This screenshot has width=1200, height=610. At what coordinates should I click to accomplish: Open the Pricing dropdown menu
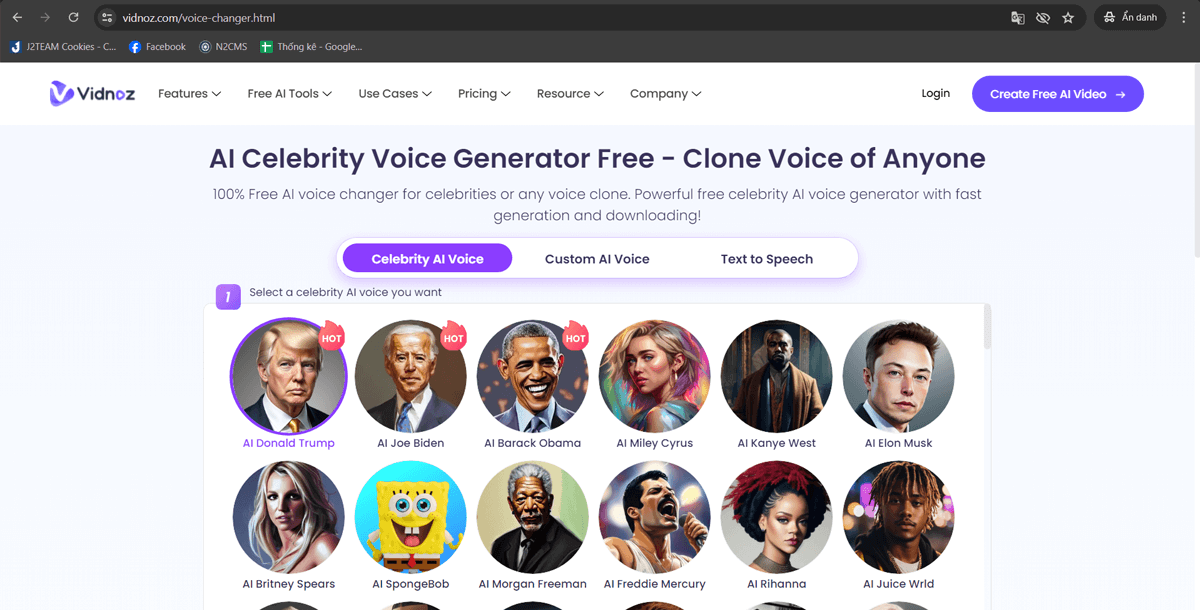(484, 94)
